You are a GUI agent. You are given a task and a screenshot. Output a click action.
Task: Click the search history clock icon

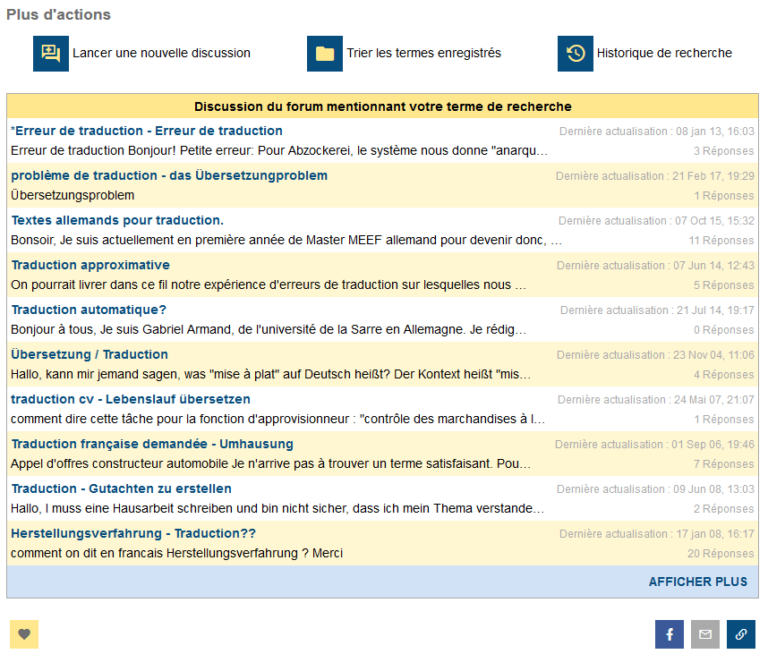pyautogui.click(x=576, y=53)
